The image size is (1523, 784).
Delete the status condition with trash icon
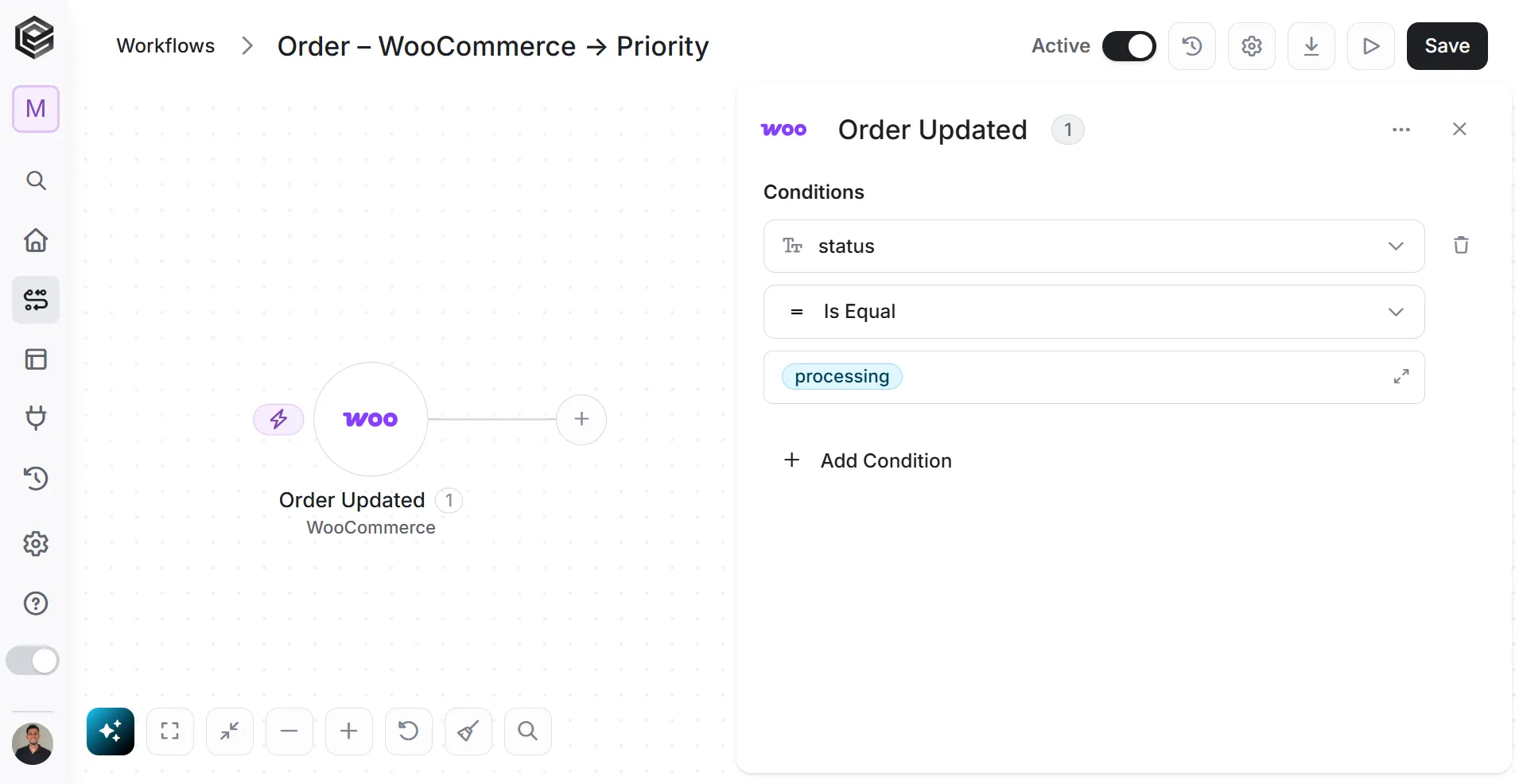pos(1461,245)
